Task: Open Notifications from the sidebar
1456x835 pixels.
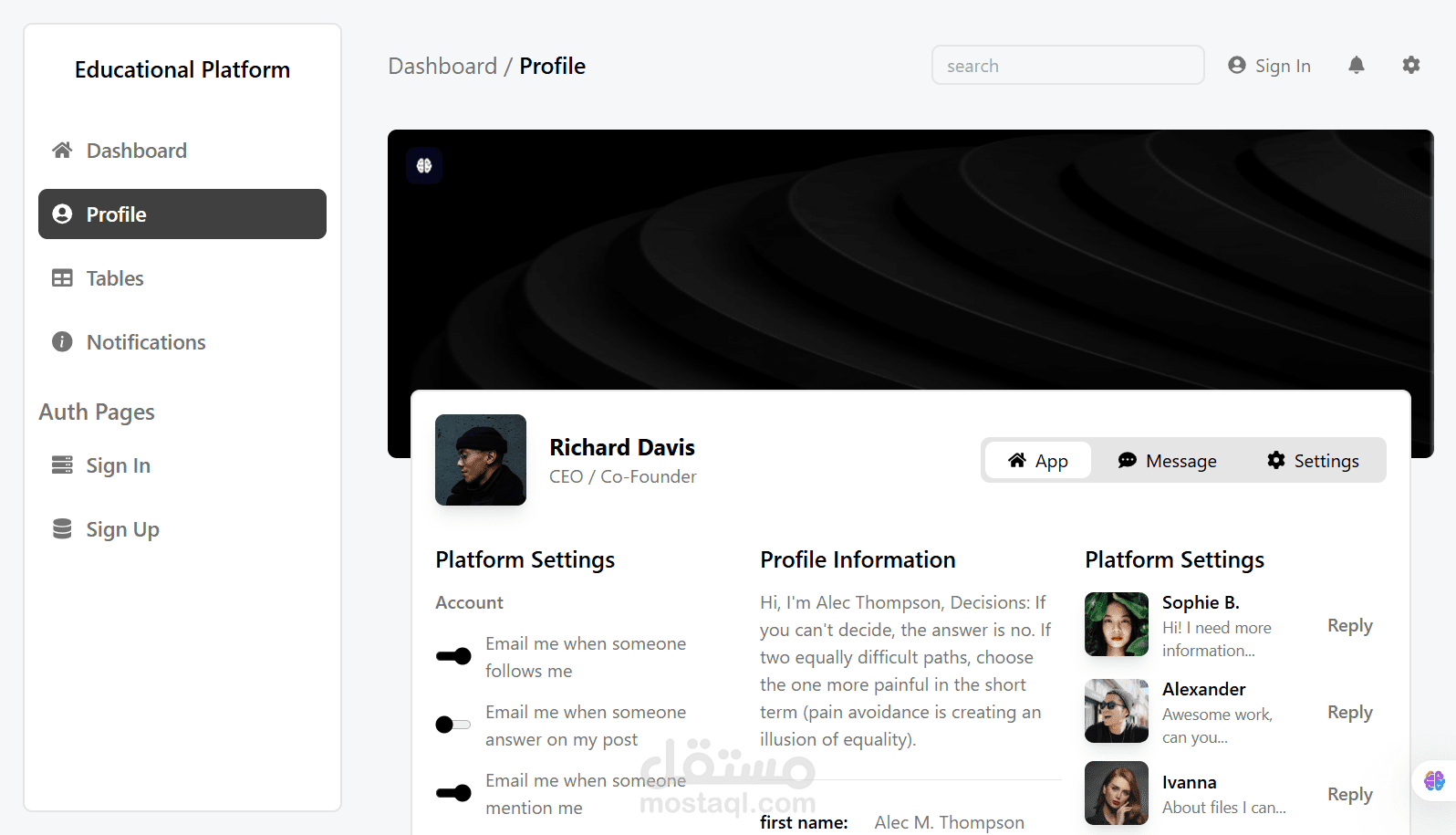Action: point(182,342)
